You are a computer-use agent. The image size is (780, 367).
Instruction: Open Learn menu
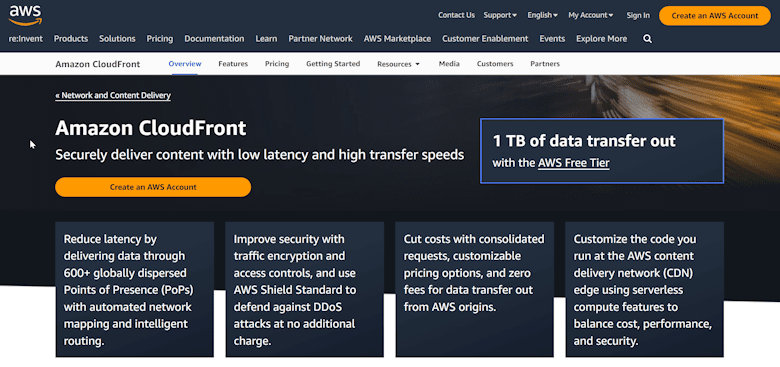coord(266,39)
